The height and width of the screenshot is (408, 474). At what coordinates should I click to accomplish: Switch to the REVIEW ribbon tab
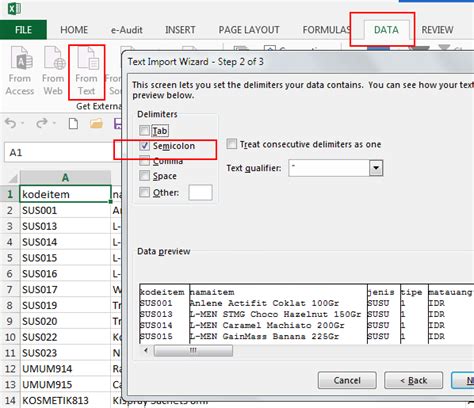(437, 30)
